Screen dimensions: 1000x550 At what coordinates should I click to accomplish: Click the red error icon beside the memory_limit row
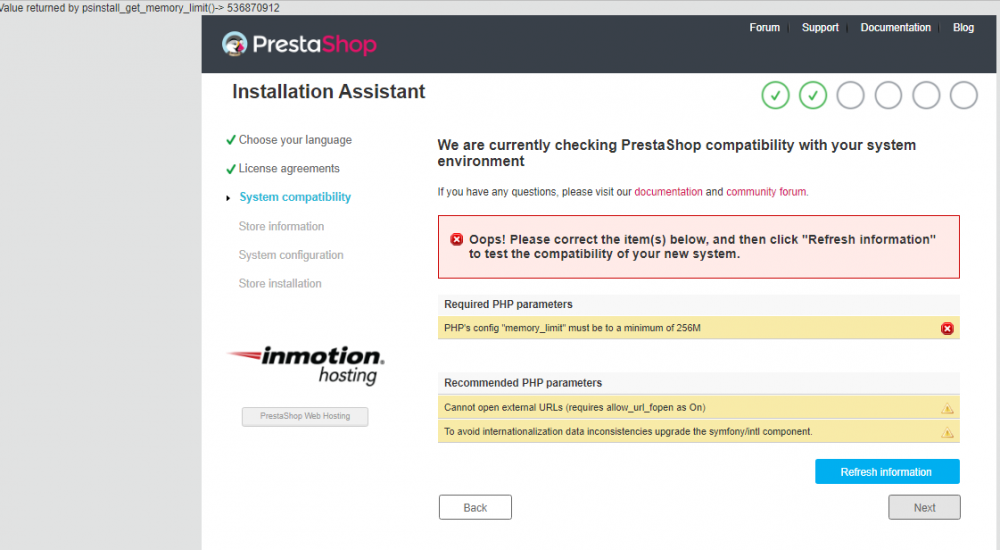coord(947,329)
